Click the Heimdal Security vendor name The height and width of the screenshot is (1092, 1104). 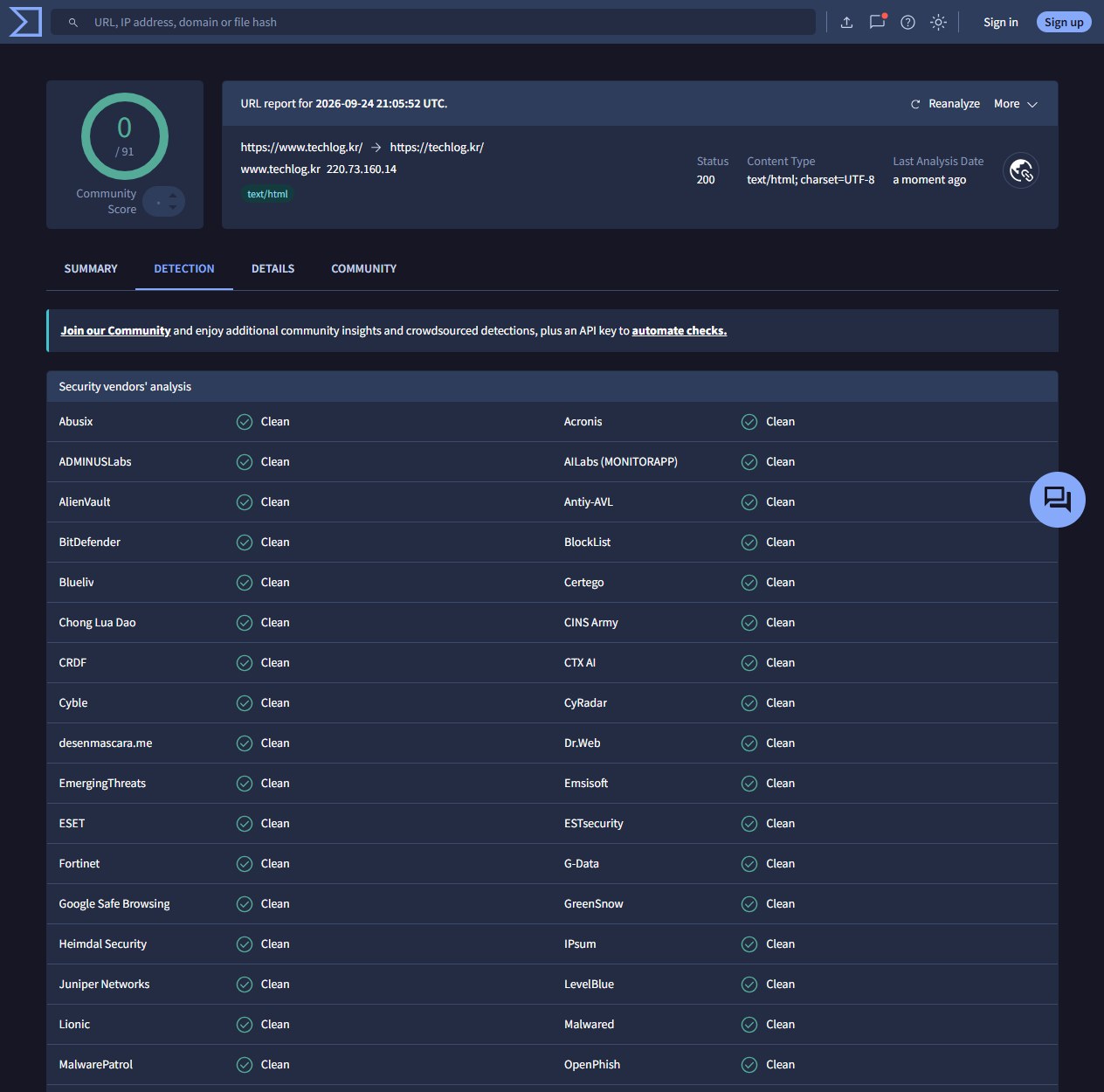(103, 944)
